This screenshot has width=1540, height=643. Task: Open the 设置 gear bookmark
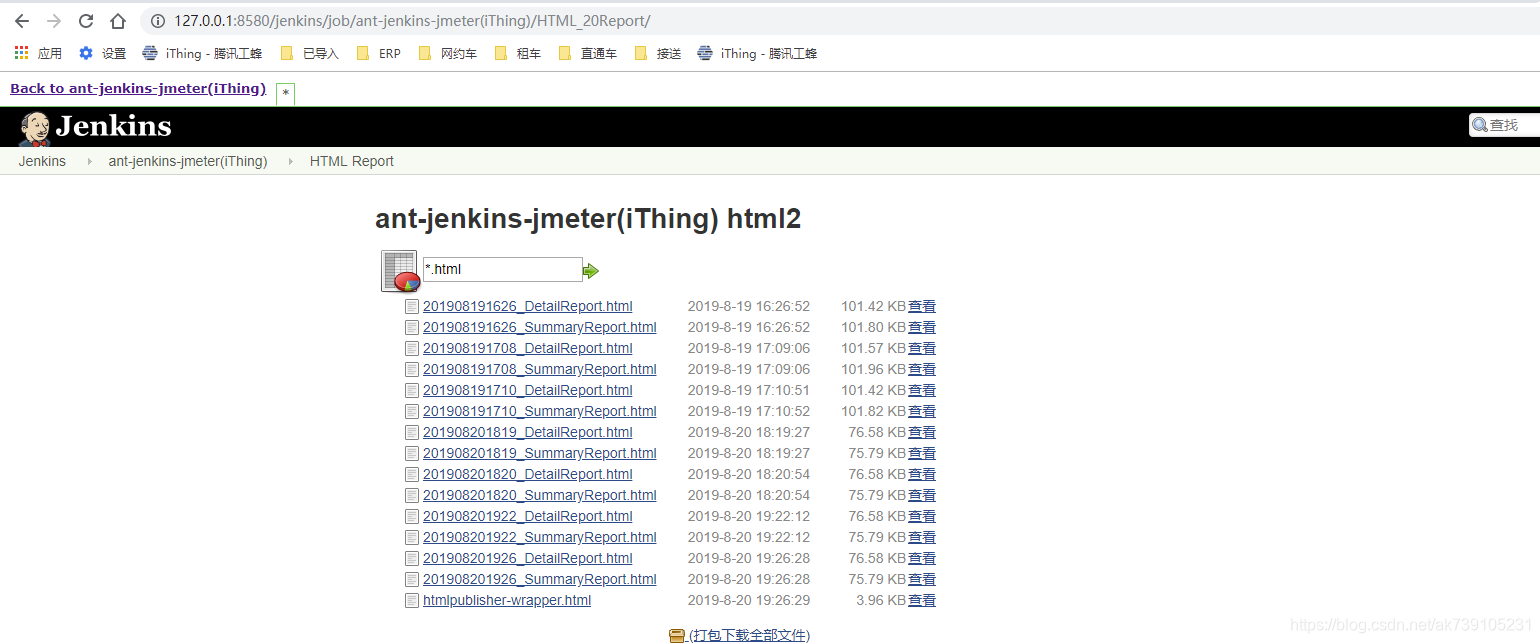[x=102, y=53]
